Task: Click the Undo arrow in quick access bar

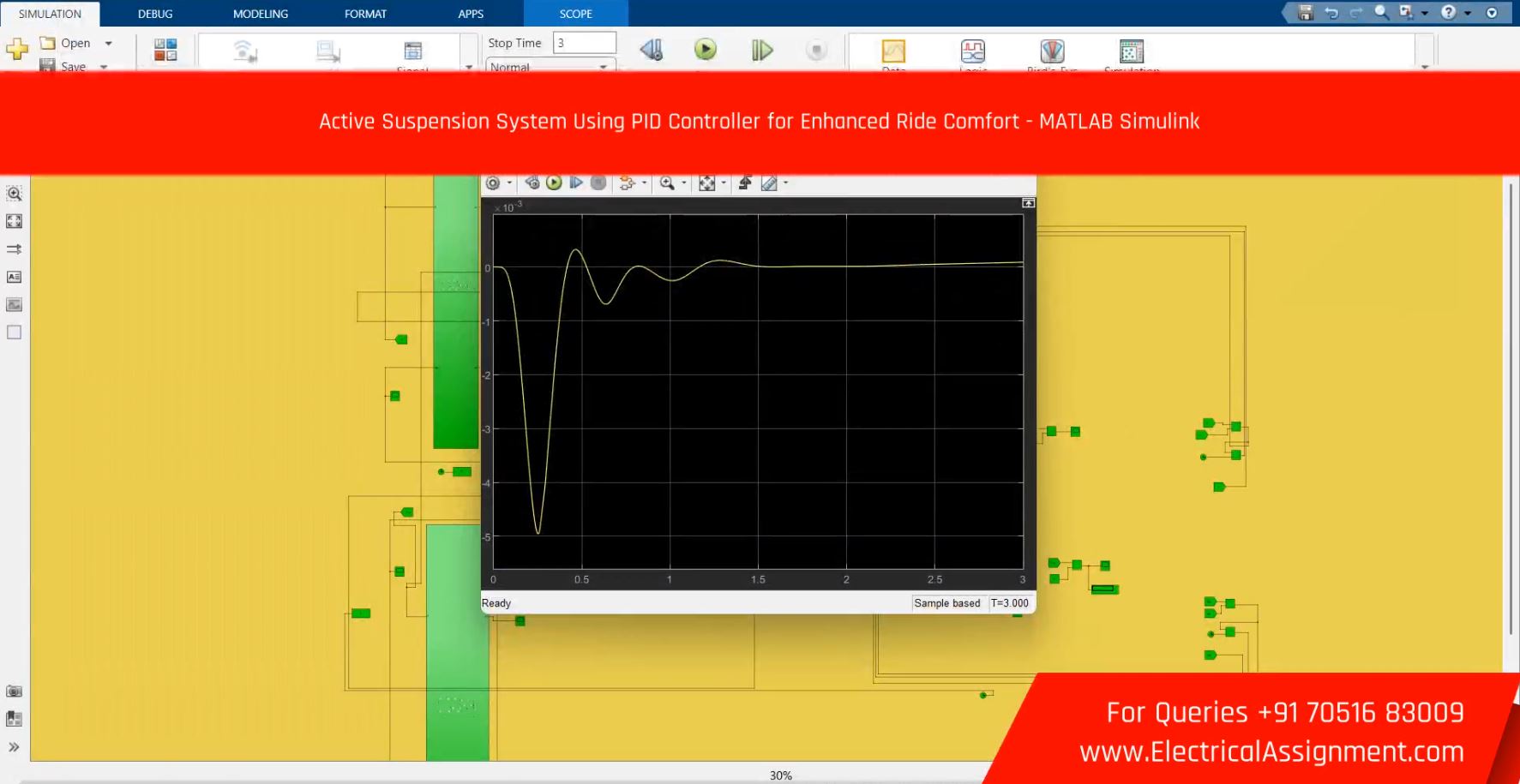Action: 1331,13
